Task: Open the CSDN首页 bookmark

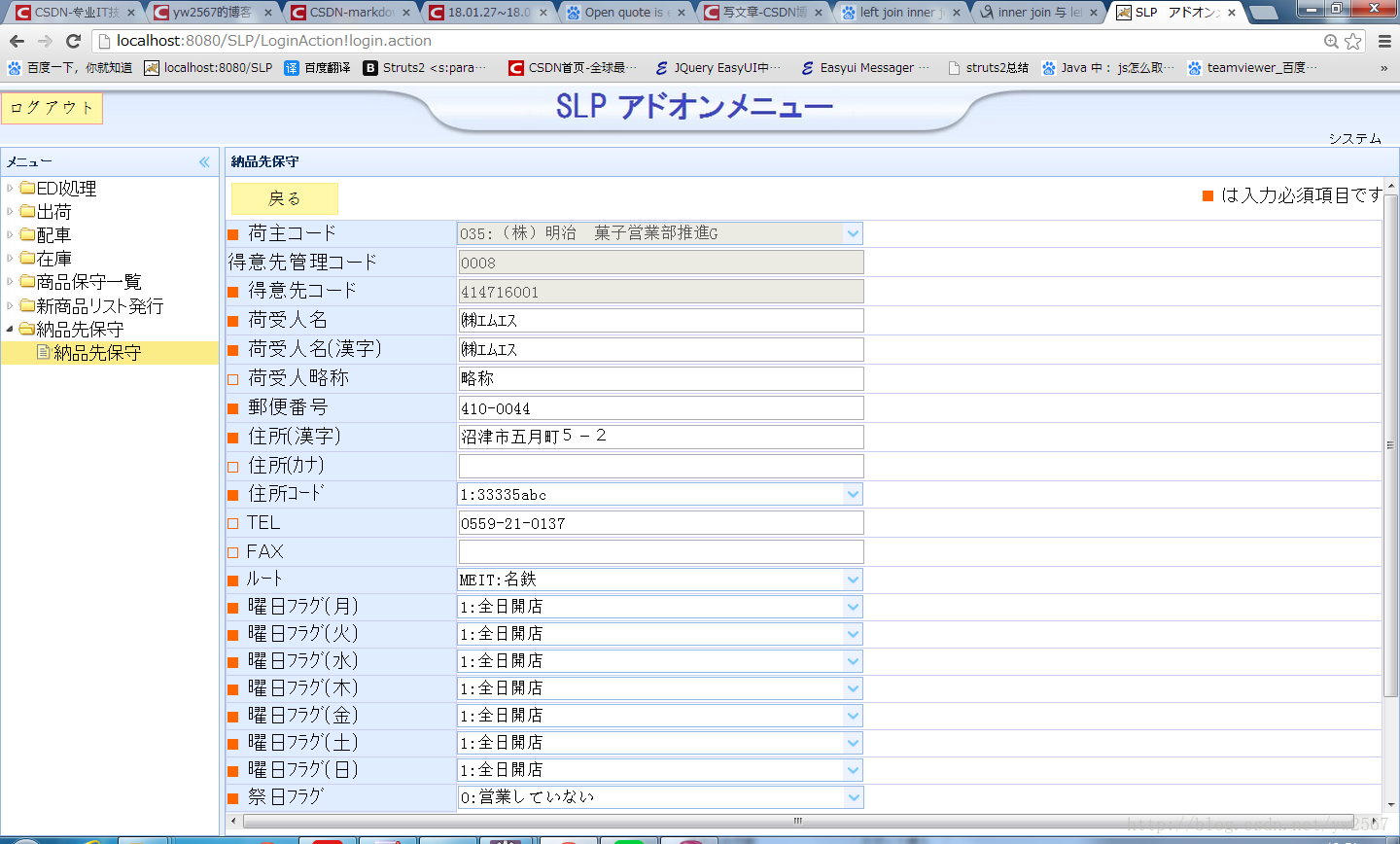Action: [x=573, y=67]
